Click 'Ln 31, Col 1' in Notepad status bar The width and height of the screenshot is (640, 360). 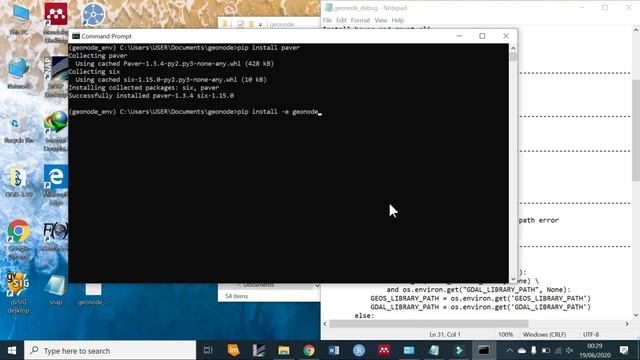pyautogui.click(x=445, y=335)
